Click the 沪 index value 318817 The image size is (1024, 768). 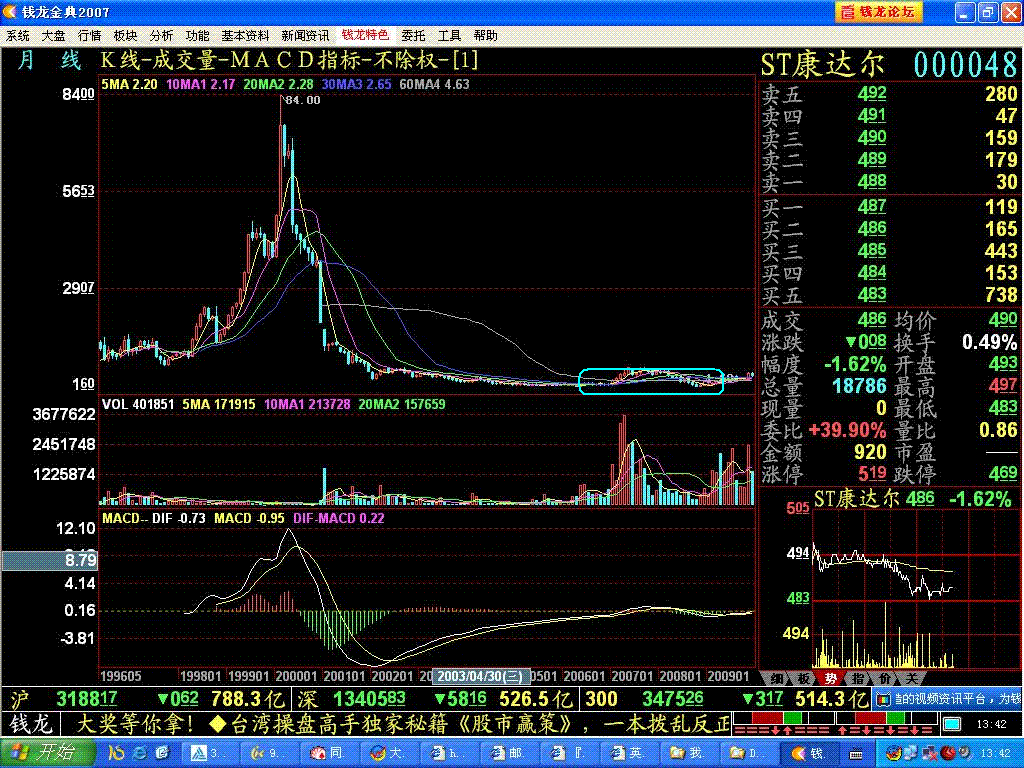coord(87,699)
